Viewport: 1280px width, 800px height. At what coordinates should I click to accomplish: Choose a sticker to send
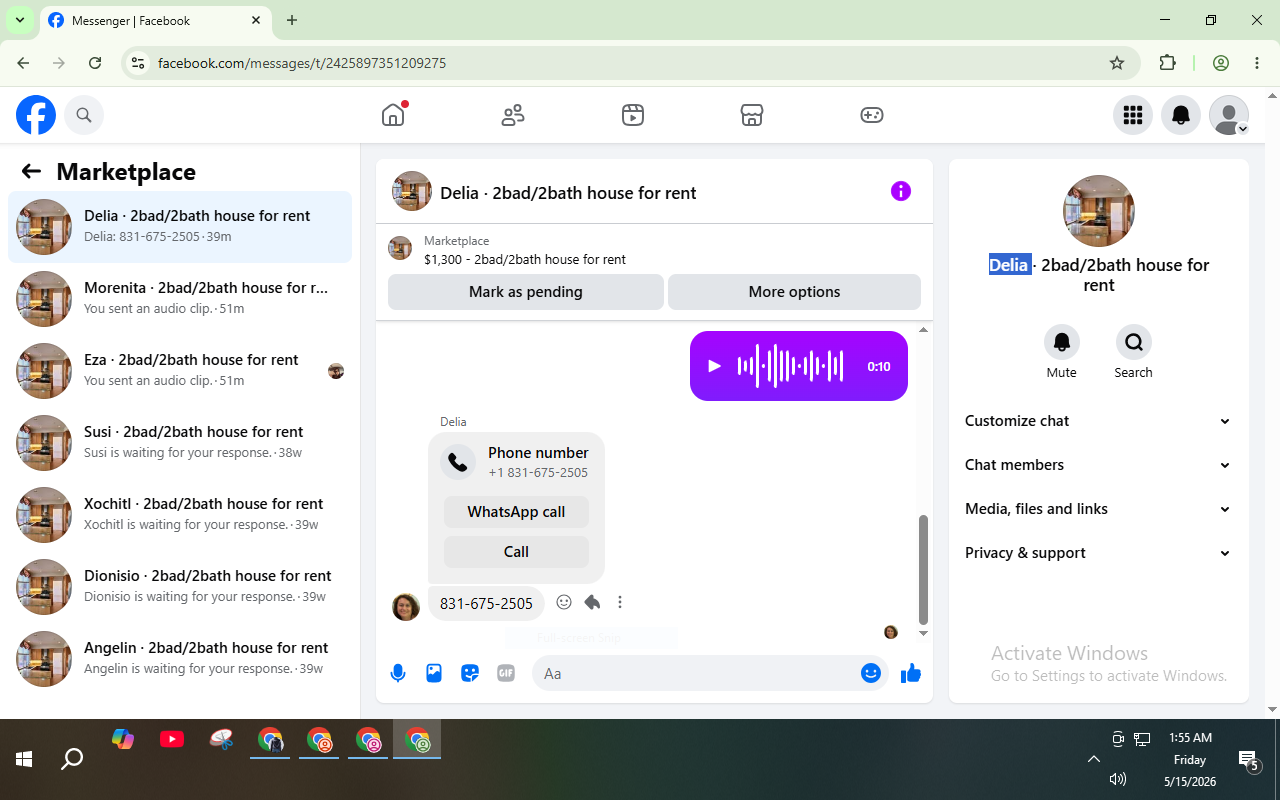tap(470, 673)
